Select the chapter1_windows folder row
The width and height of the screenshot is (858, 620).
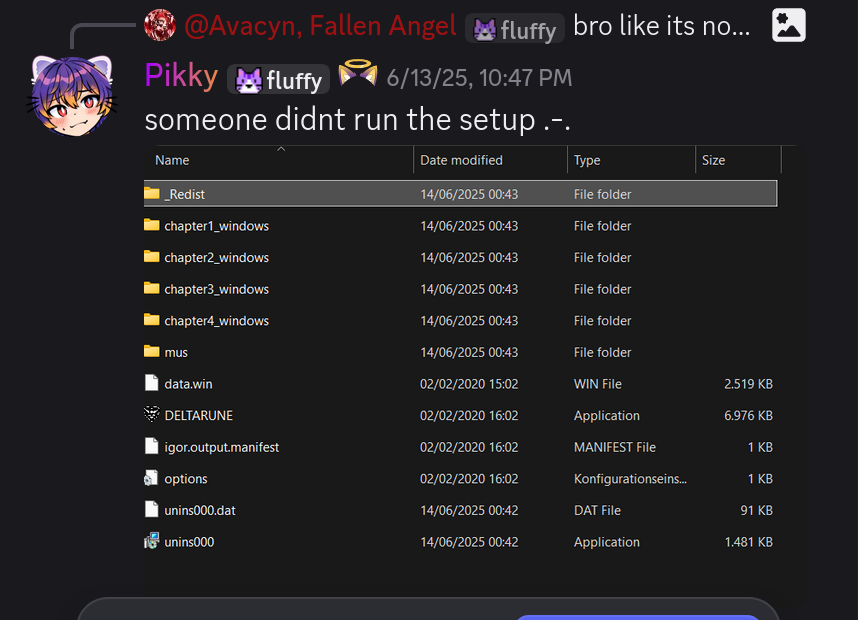[x=216, y=226]
